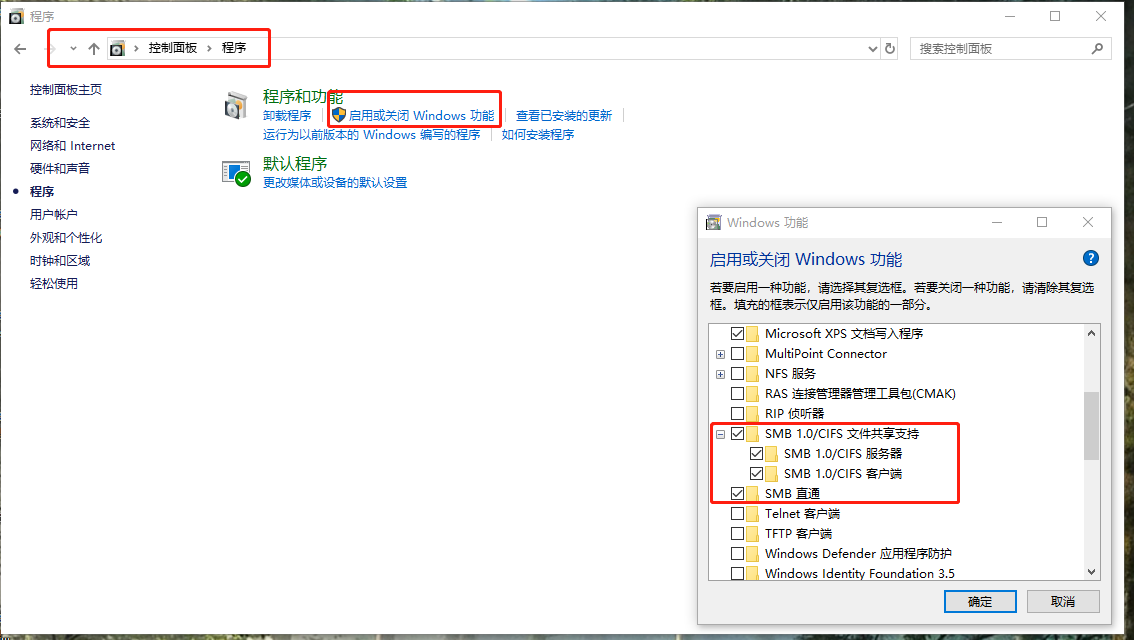The image size is (1134, 640).
Task: Select 程序 in the sidebar
Action: click(42, 192)
